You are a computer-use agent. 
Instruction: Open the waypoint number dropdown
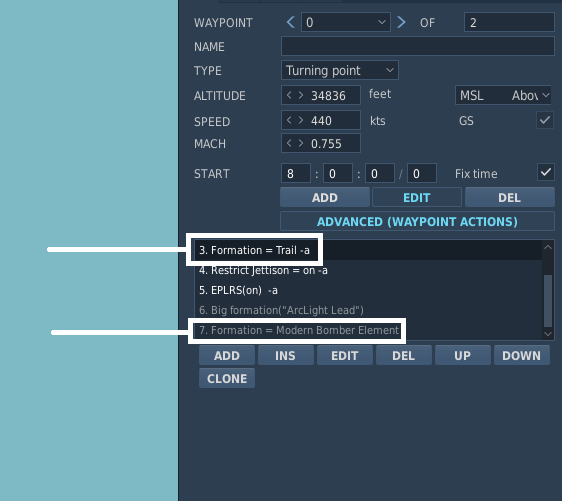point(346,23)
